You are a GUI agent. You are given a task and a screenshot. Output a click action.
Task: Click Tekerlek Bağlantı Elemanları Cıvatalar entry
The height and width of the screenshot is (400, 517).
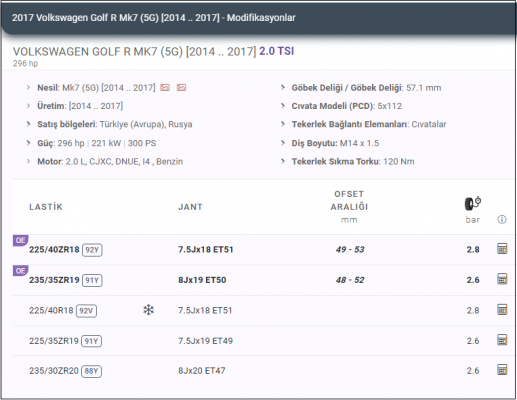click(369, 124)
